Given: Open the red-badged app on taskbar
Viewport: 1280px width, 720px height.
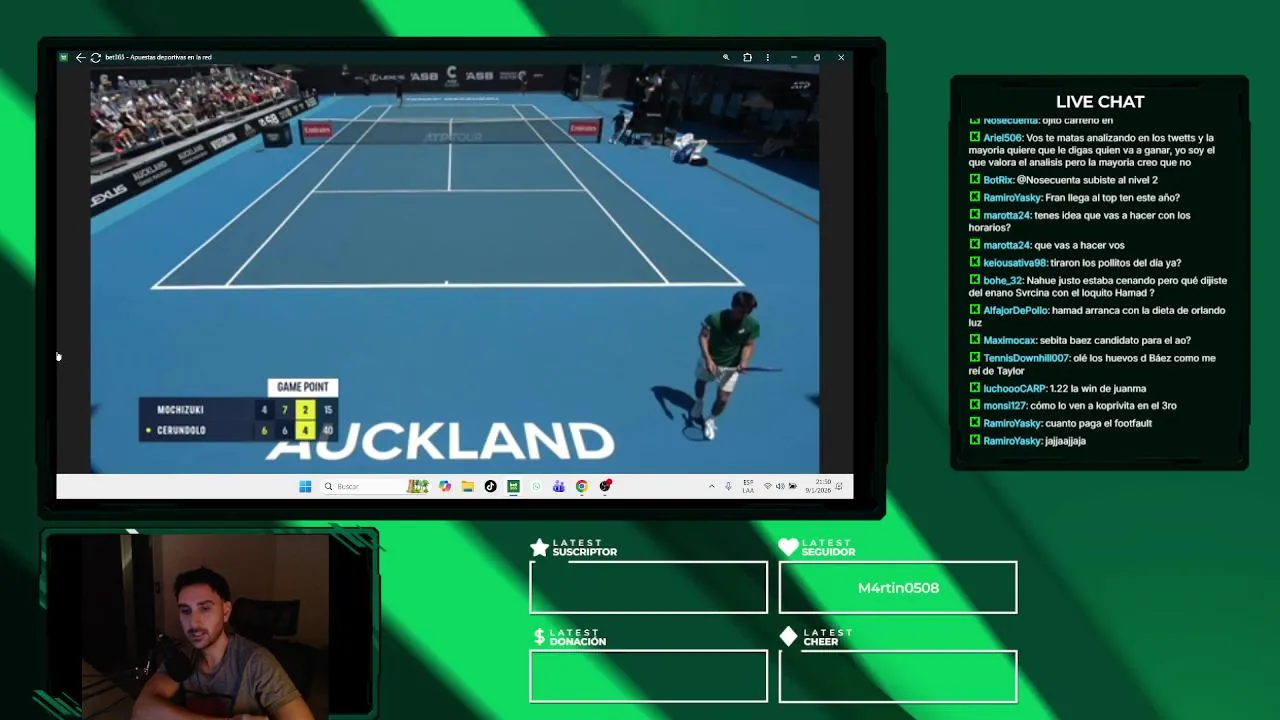Looking at the screenshot, I should tap(605, 486).
